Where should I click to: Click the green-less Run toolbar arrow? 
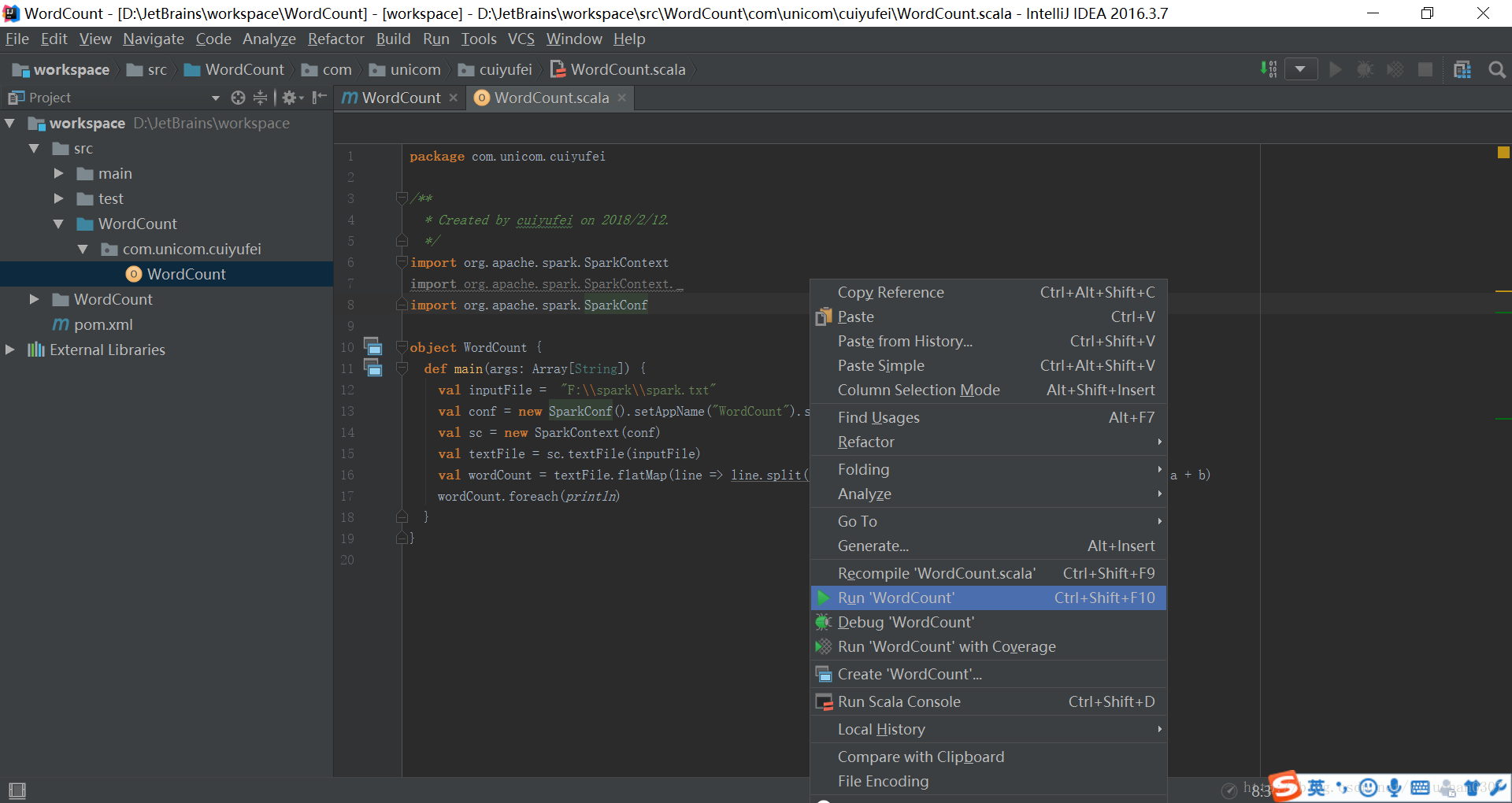click(x=1335, y=69)
